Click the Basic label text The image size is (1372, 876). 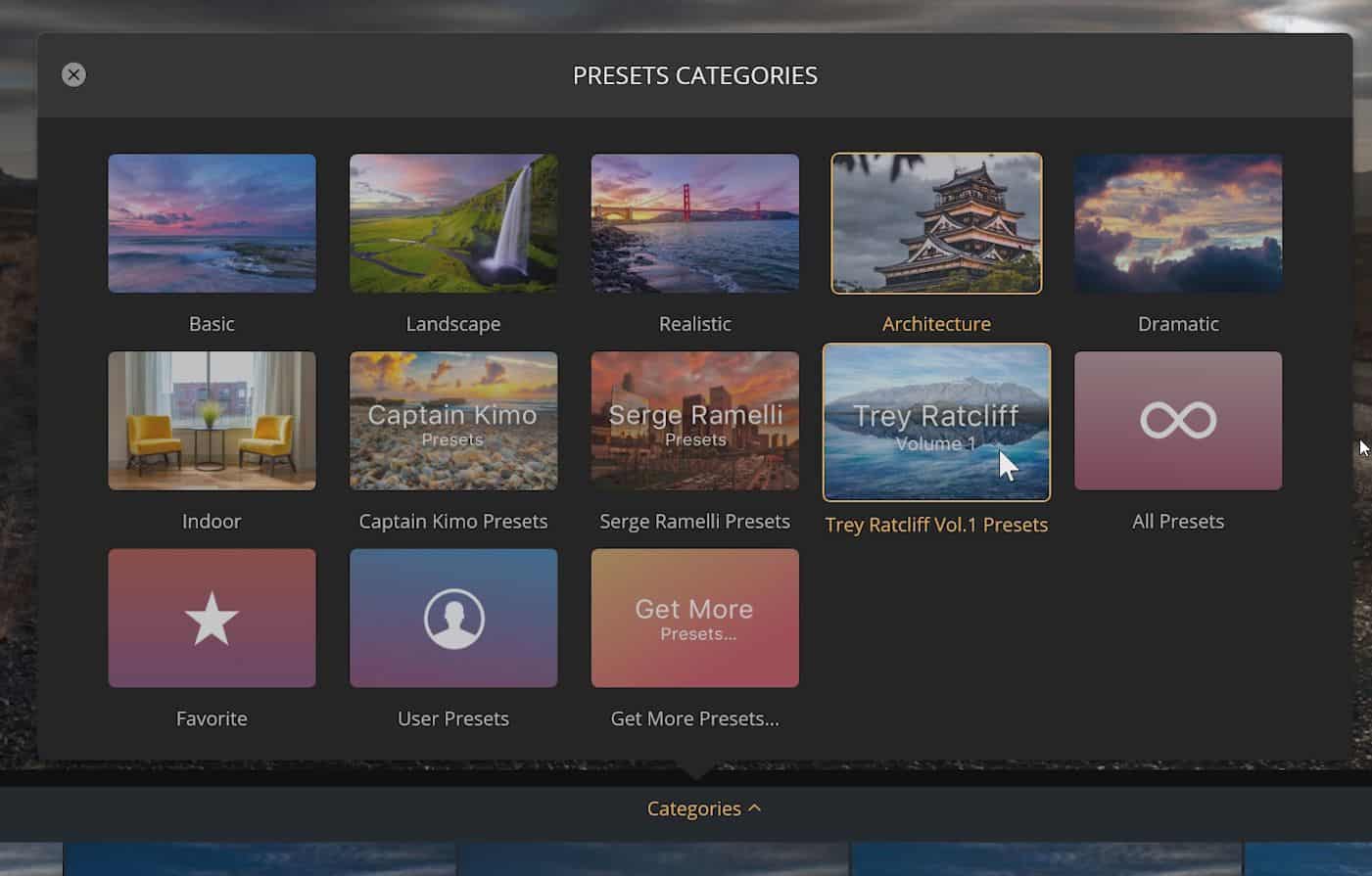pyautogui.click(x=212, y=324)
